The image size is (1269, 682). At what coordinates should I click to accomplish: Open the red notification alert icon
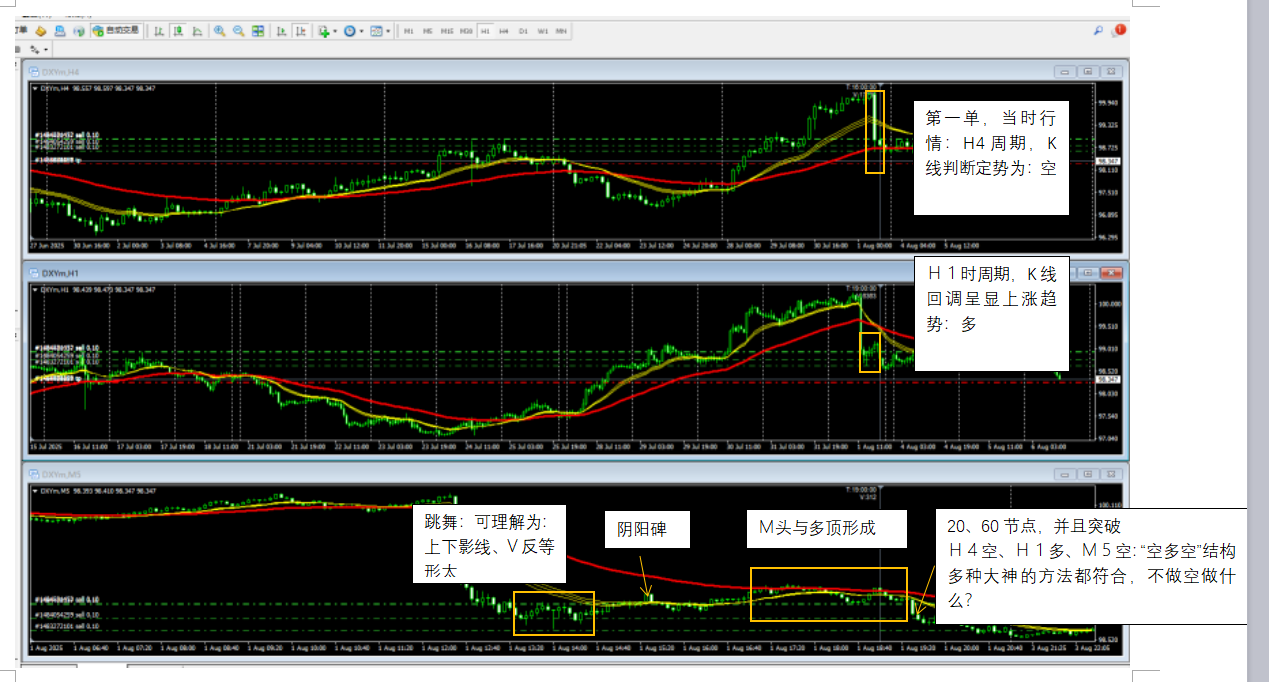(x=1119, y=31)
